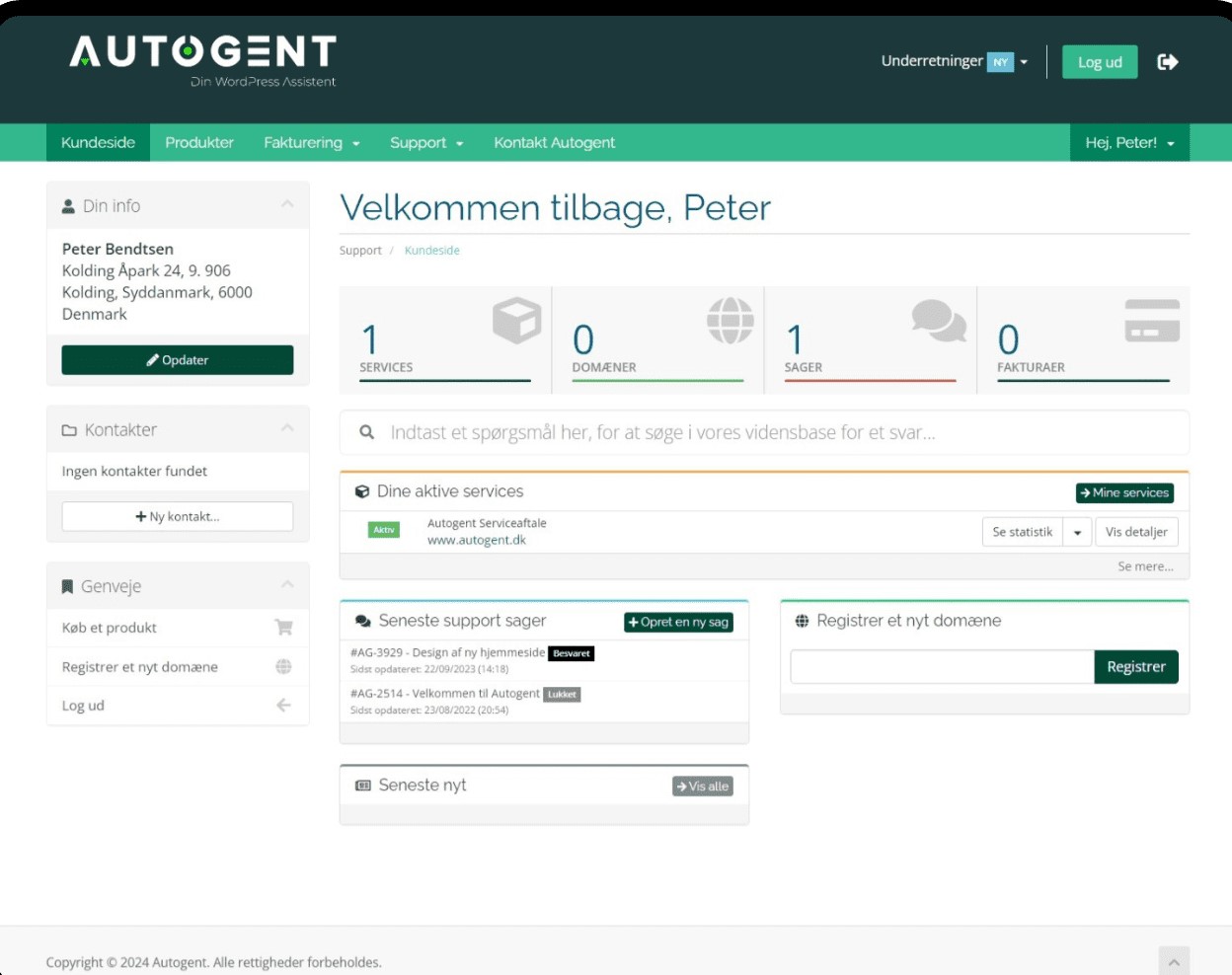Click the chat icon beside Seneste support sager
The image size is (1232, 975).
pos(362,621)
